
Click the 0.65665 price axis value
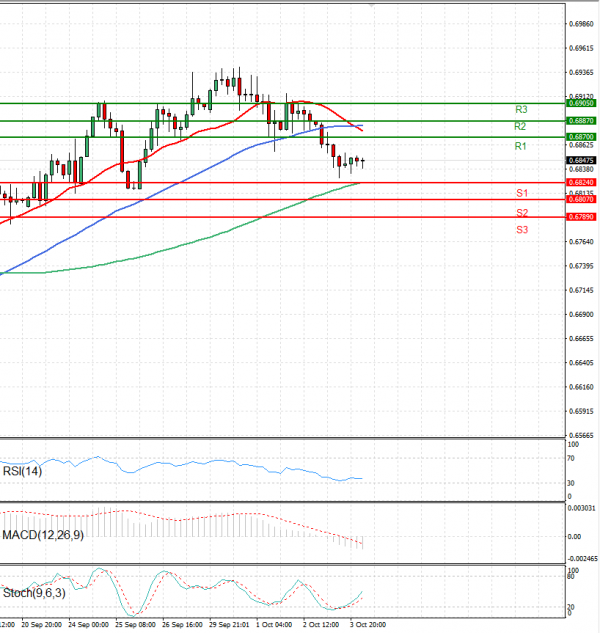coord(581,436)
